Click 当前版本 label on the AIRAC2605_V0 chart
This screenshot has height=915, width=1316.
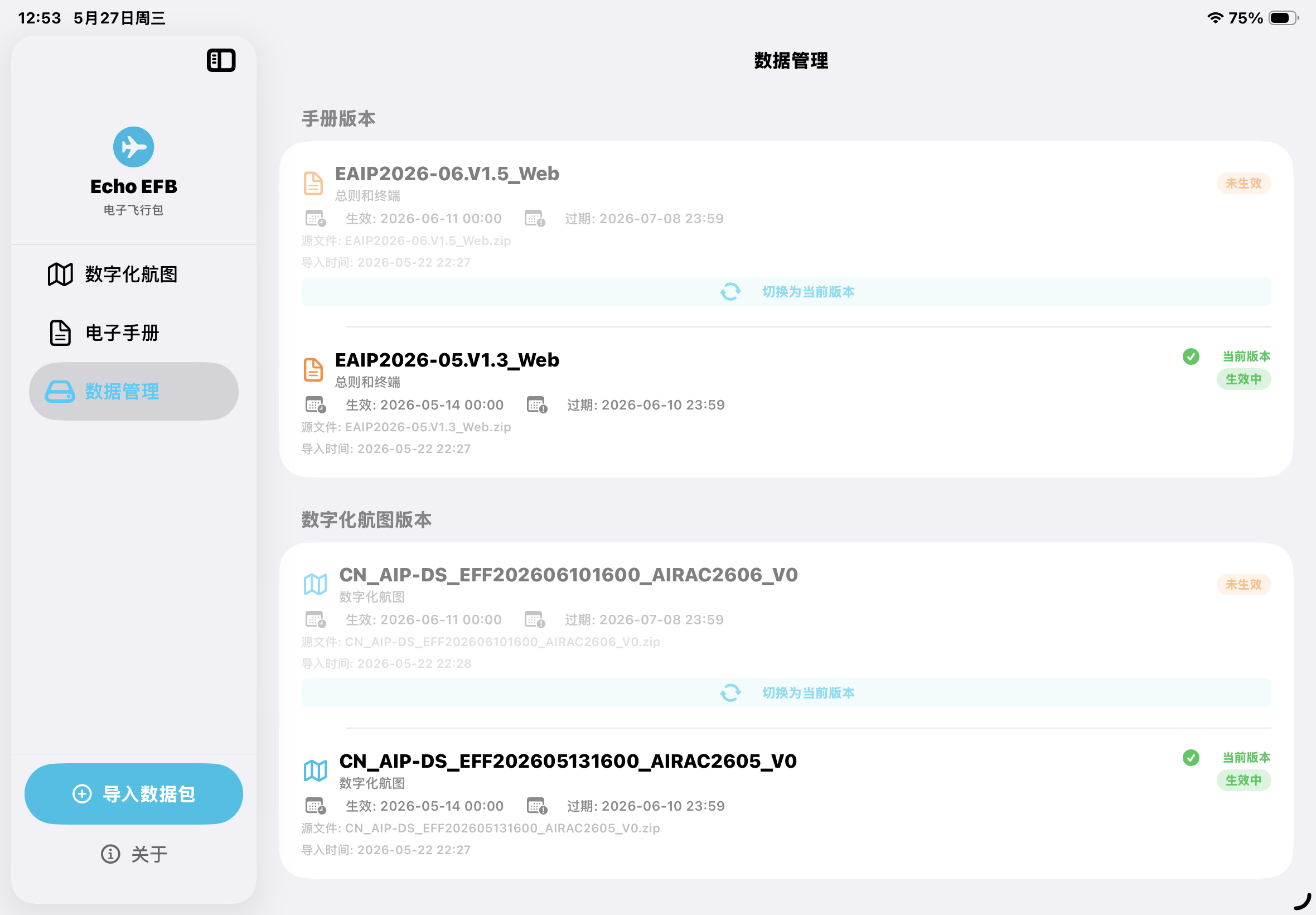coord(1247,758)
